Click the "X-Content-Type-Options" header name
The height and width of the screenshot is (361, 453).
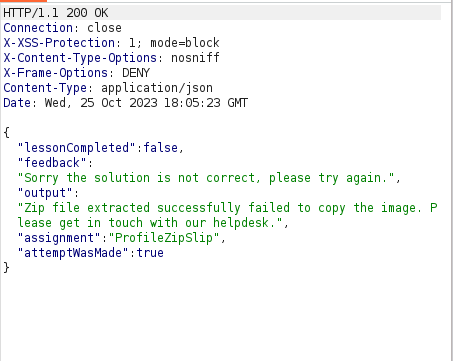[80, 58]
